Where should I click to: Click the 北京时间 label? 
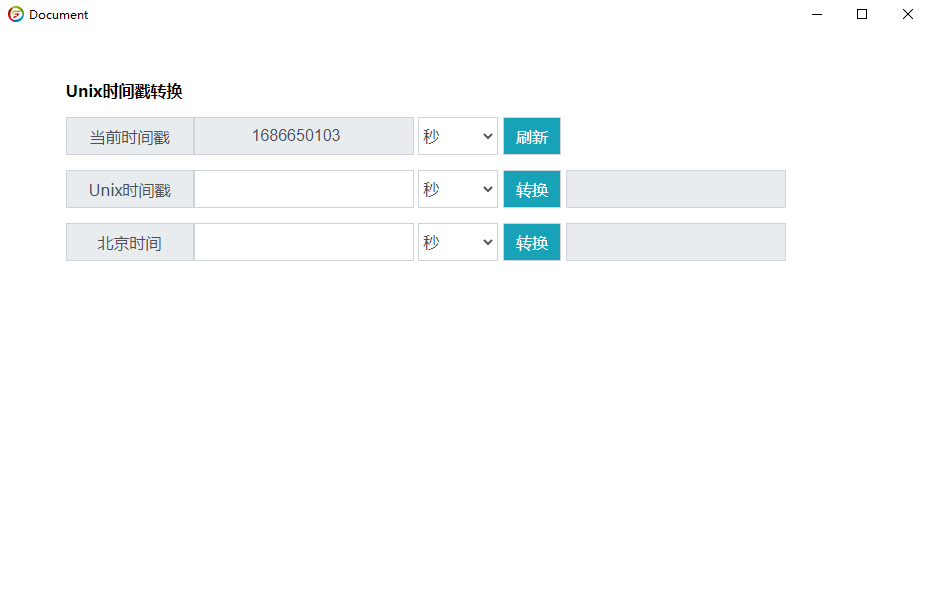pos(130,242)
